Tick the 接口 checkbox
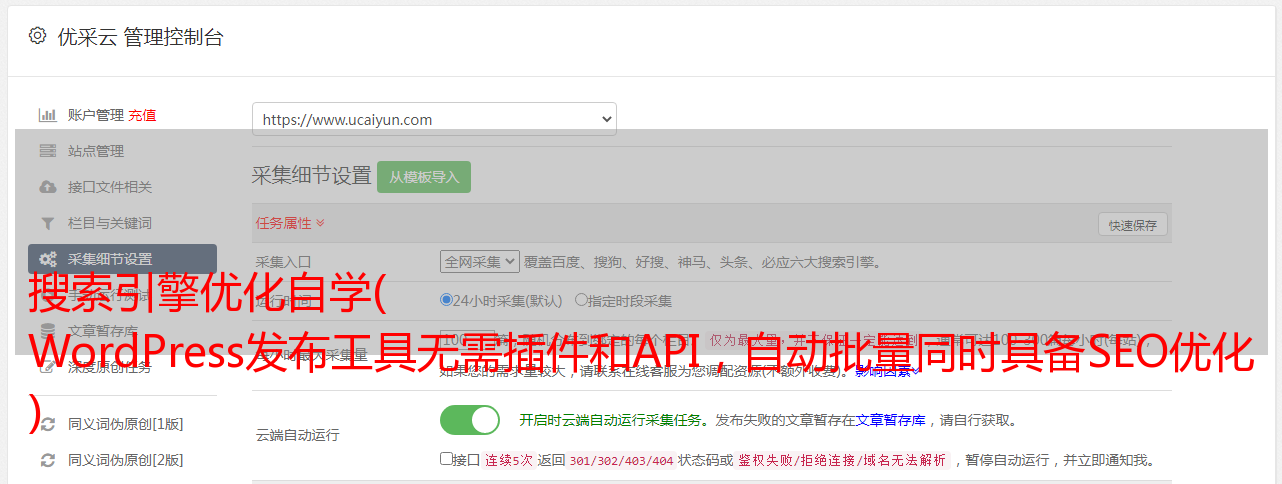The image size is (1282, 484). point(446,459)
